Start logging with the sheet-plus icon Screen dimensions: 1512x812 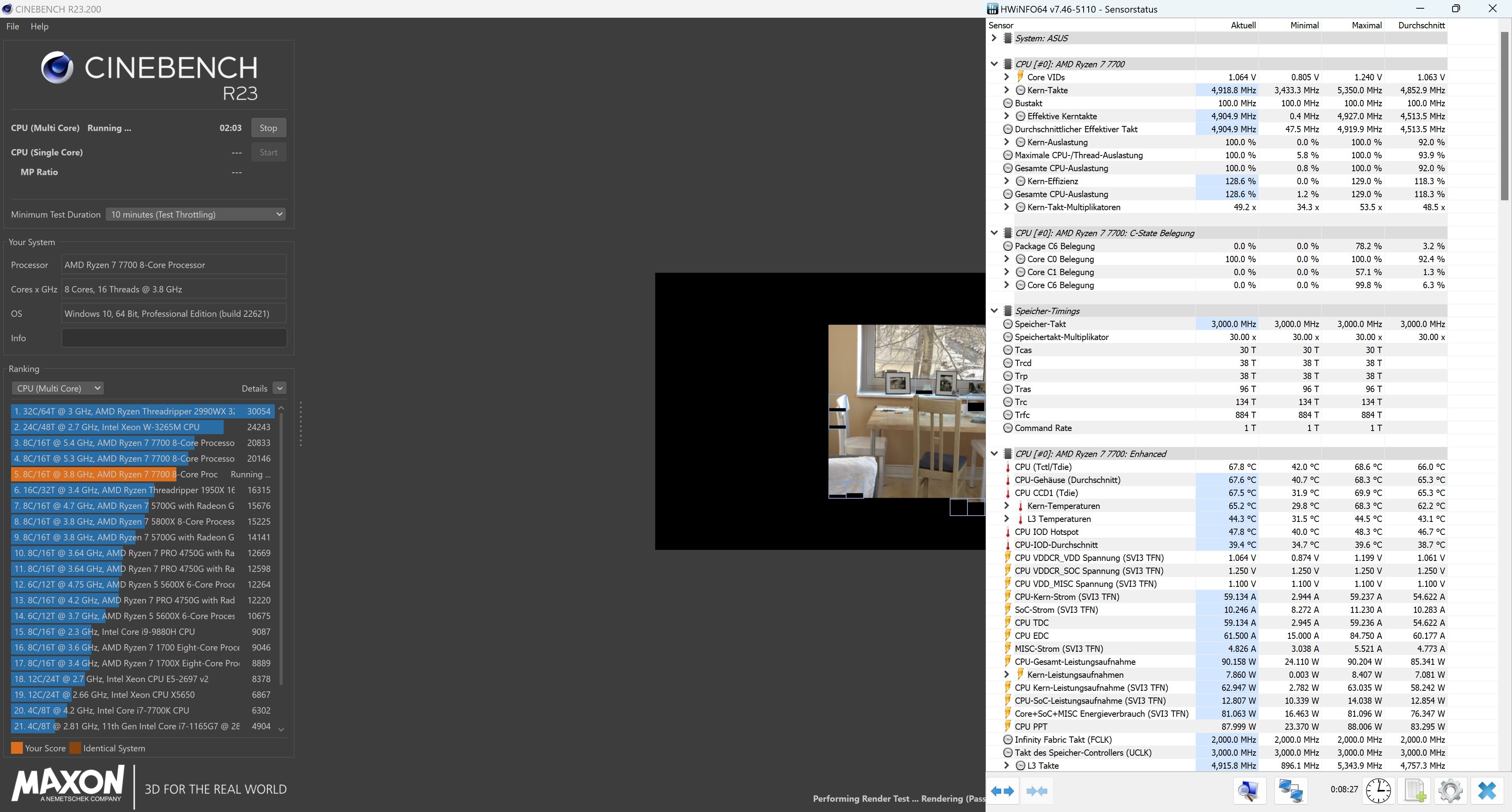(1415, 791)
